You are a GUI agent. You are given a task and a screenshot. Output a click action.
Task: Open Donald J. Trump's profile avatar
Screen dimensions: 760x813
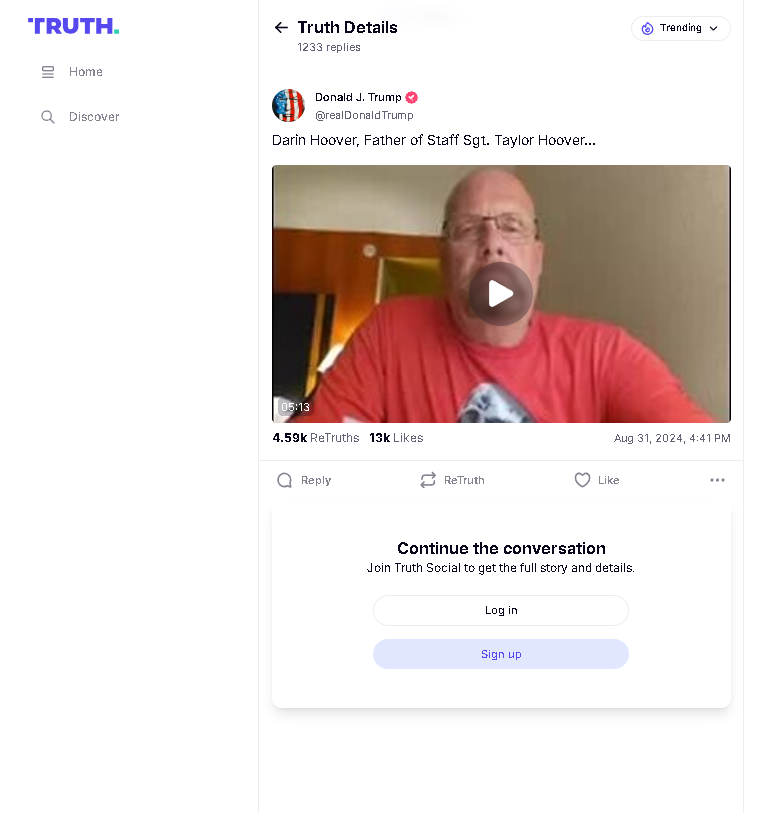[x=288, y=105]
